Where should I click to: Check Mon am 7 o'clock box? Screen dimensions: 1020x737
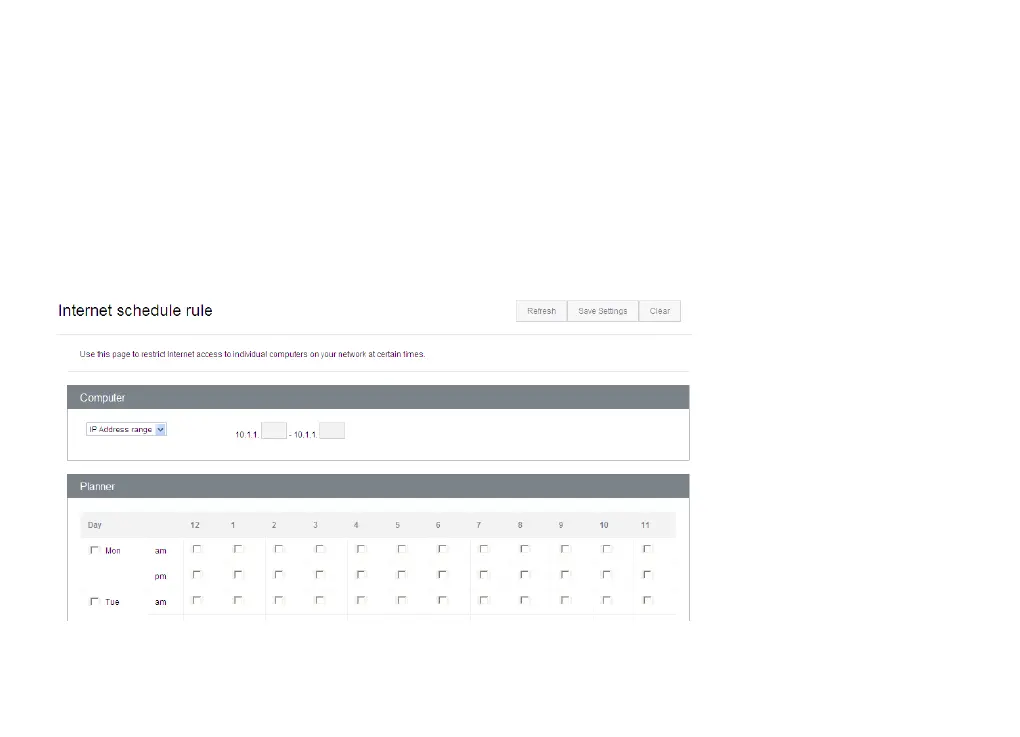pos(484,549)
